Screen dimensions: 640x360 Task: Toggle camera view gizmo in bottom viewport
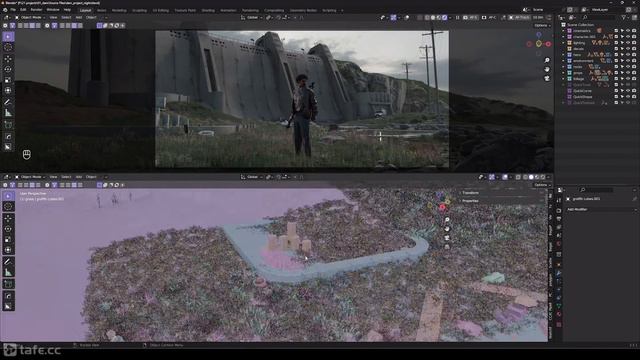447,238
